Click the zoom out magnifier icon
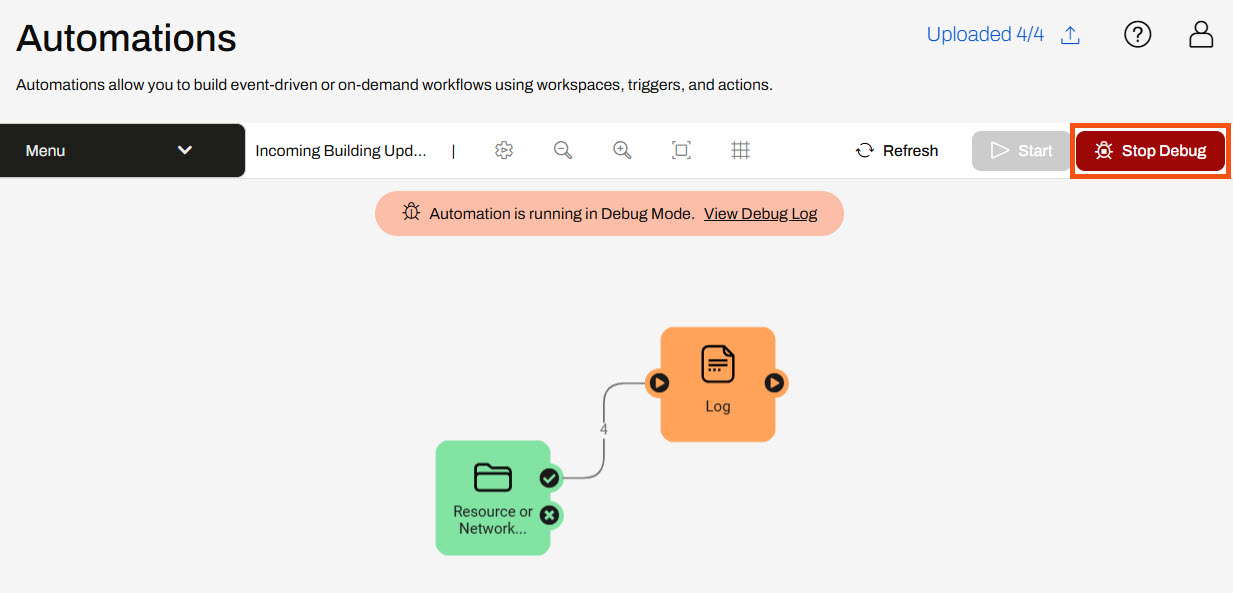 click(x=563, y=150)
